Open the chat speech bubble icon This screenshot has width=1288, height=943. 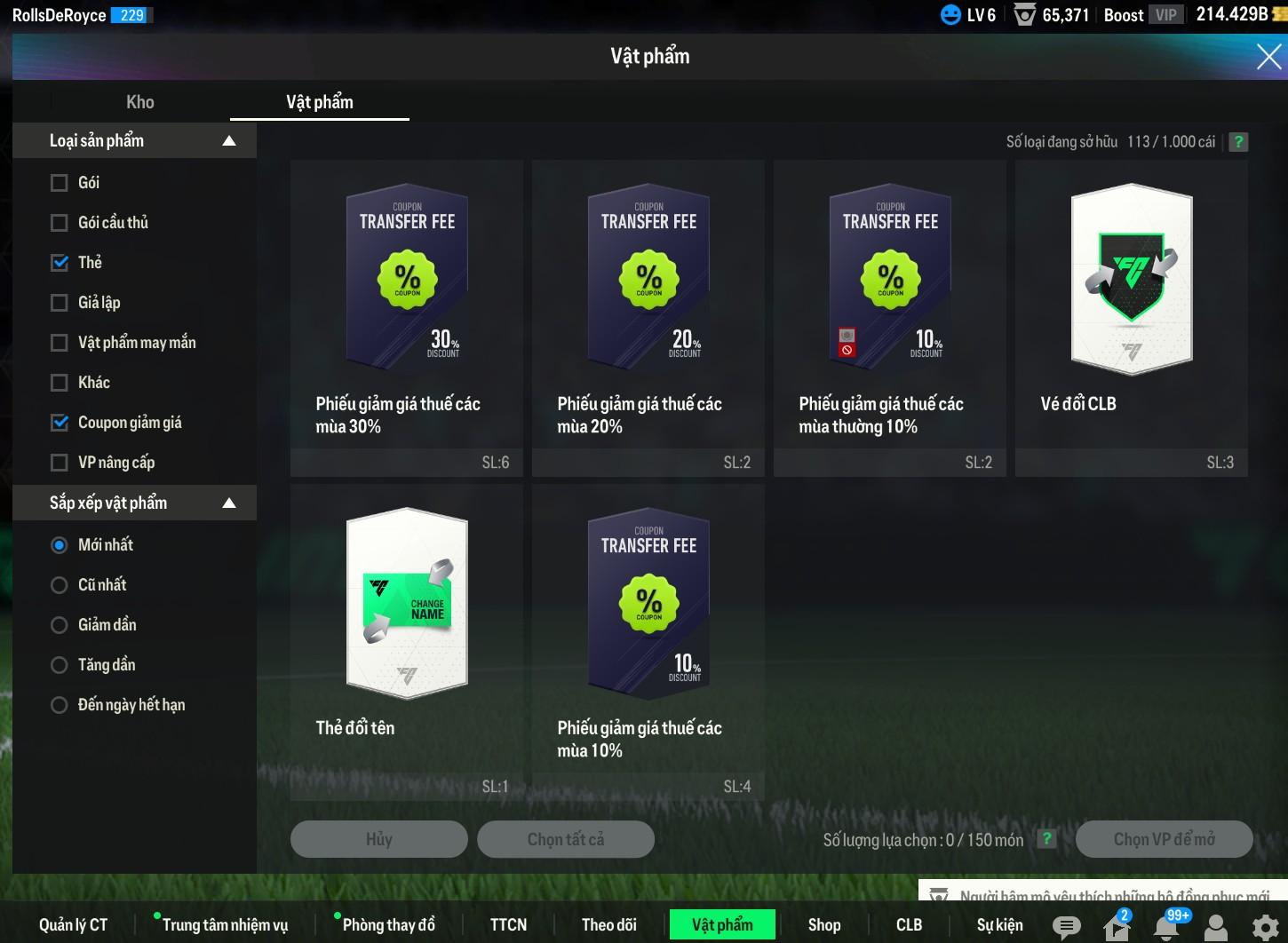pyautogui.click(x=1066, y=927)
